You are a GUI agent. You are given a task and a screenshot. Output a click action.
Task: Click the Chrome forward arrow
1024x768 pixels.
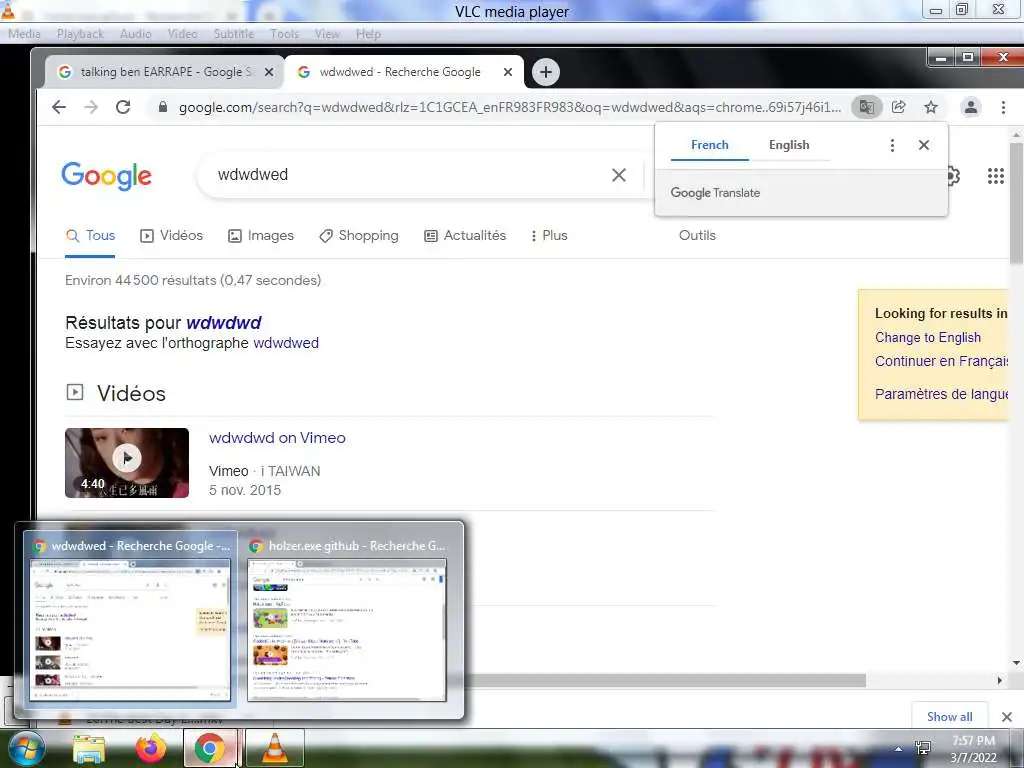[91, 107]
